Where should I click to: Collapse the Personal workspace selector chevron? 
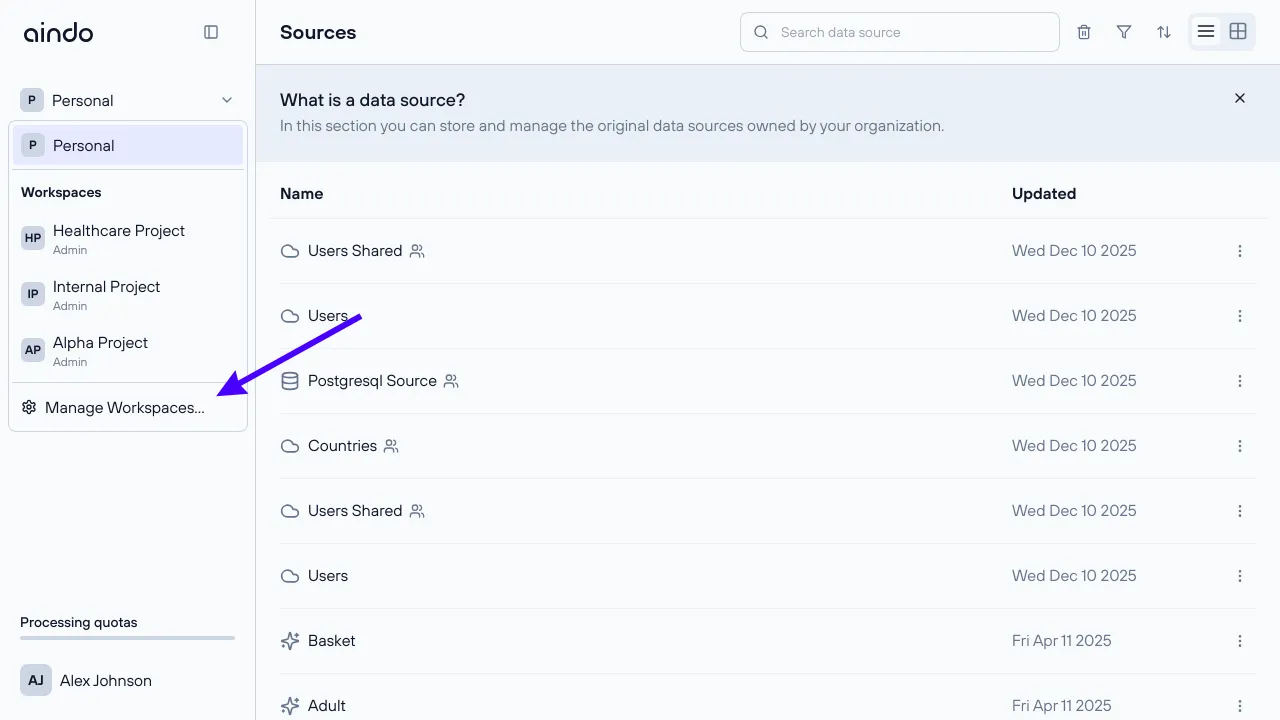point(226,100)
